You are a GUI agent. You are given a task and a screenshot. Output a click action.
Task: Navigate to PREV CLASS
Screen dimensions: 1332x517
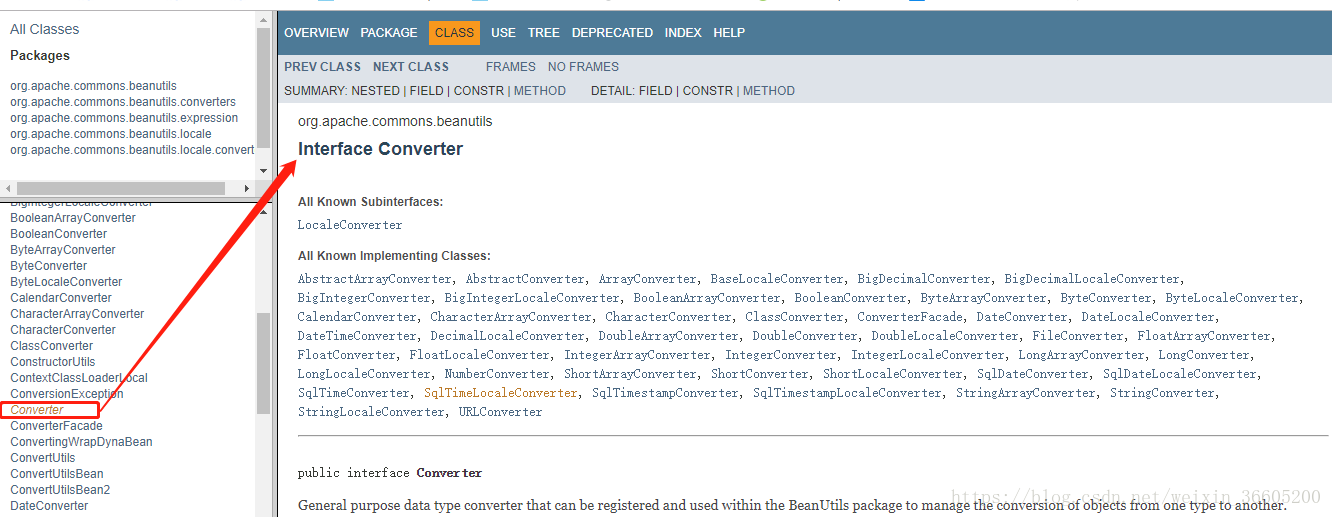point(322,67)
